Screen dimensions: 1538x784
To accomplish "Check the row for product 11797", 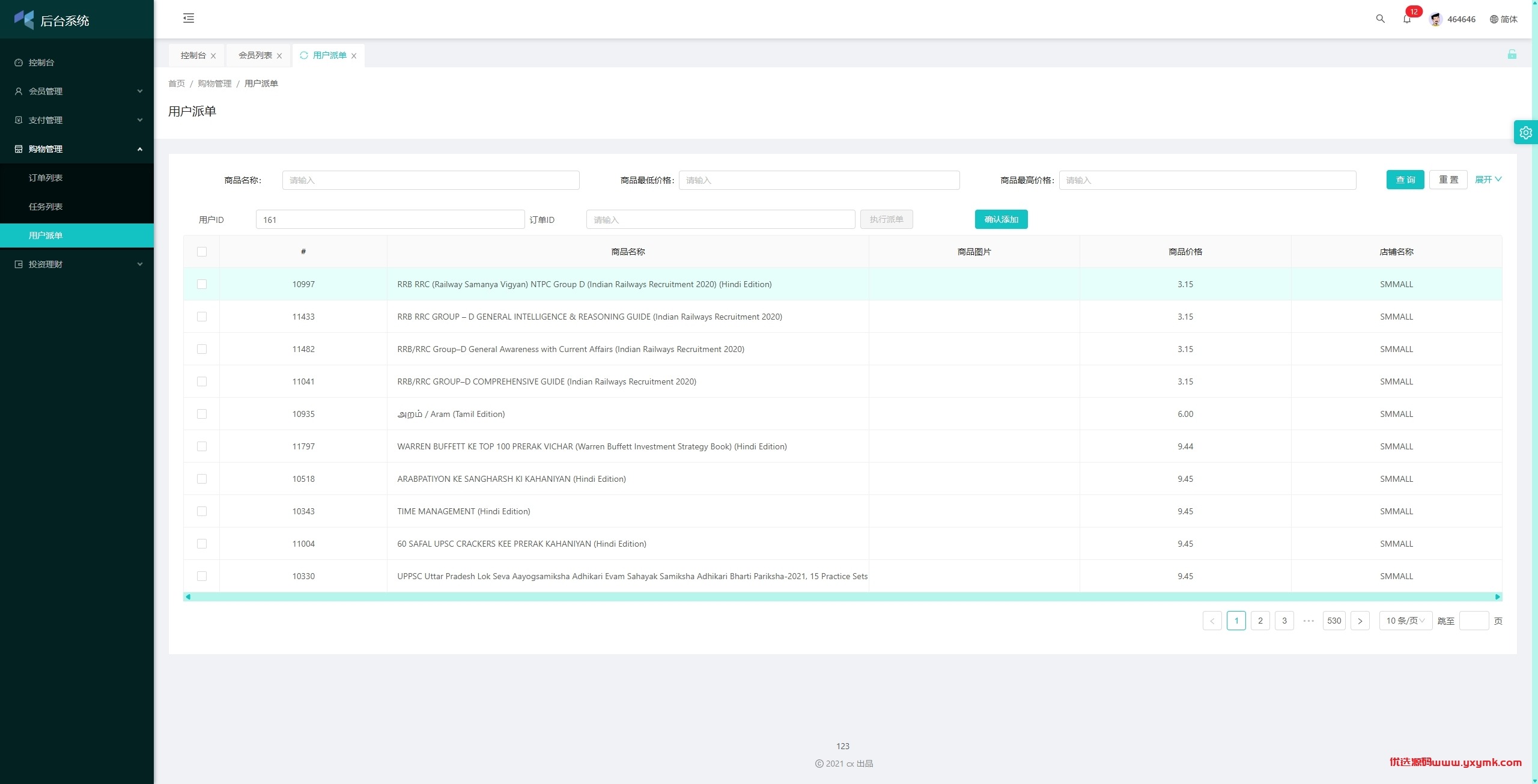I will click(x=202, y=446).
